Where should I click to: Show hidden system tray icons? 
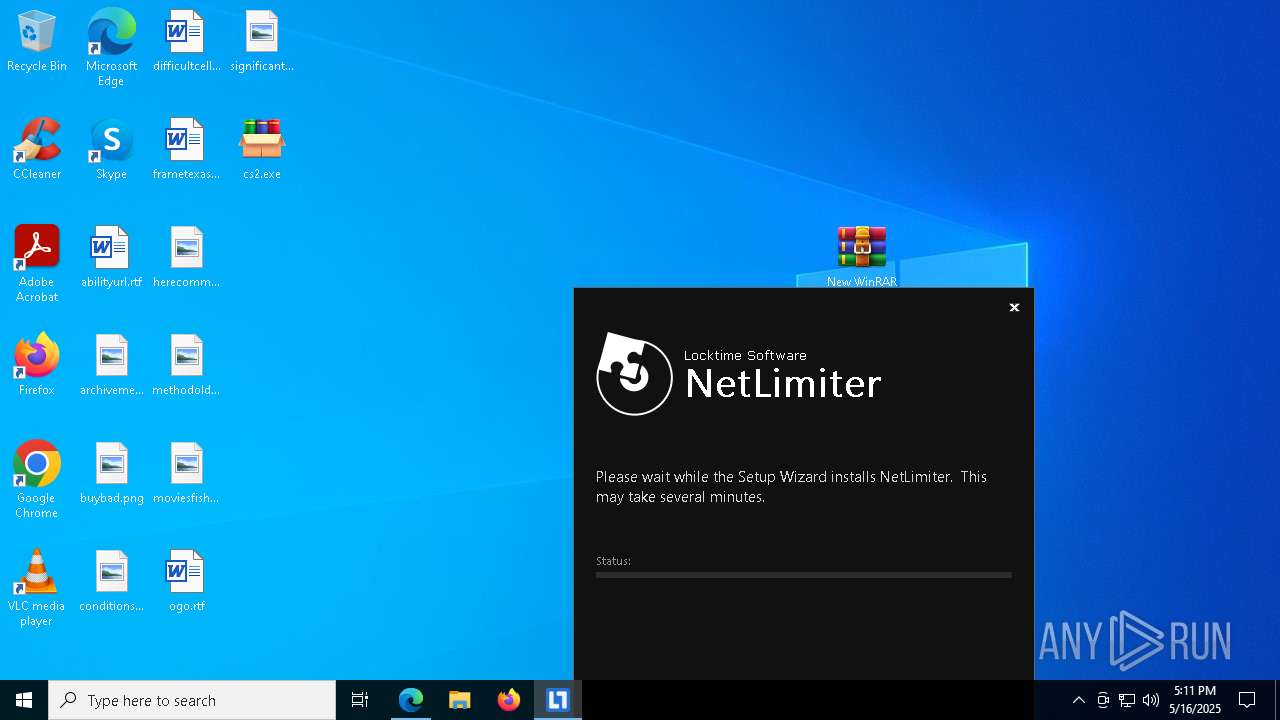click(1078, 700)
